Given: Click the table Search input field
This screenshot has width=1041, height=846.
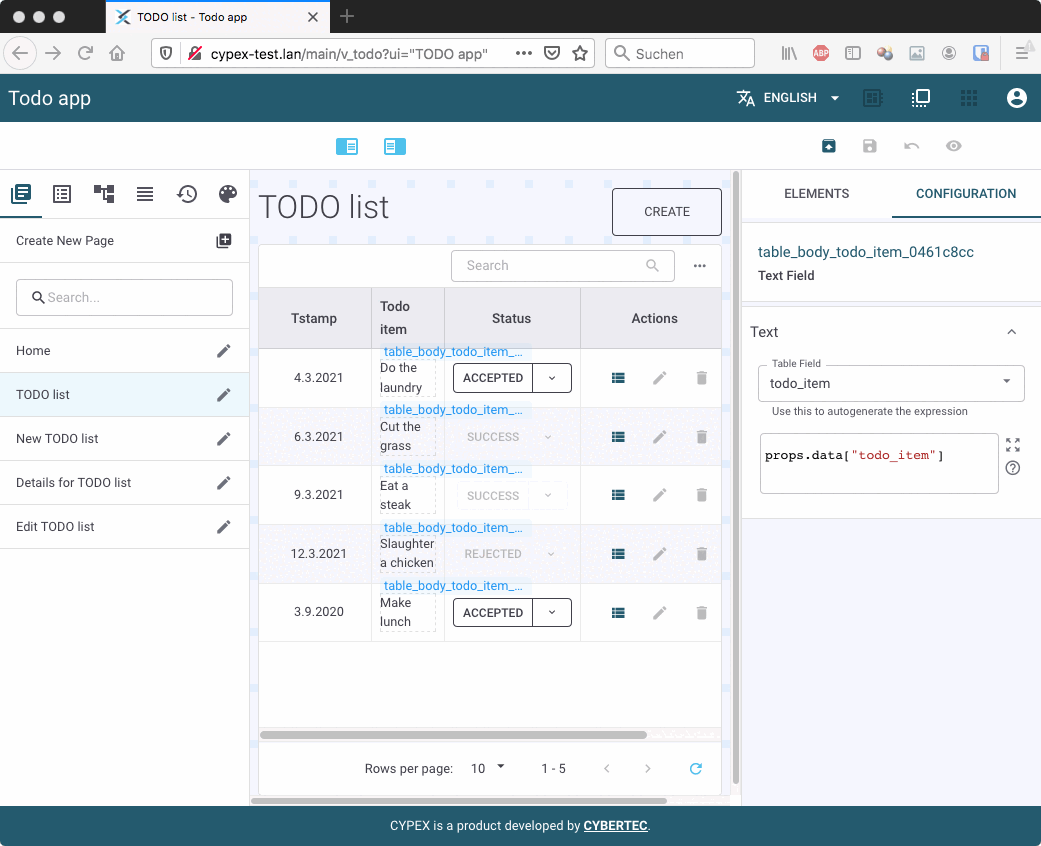Looking at the screenshot, I should click(563, 266).
